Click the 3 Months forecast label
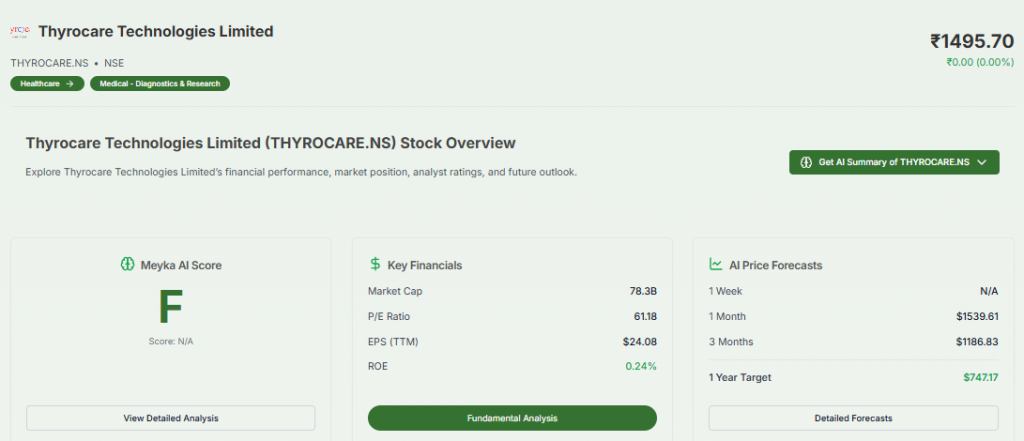The image size is (1024, 441). (731, 342)
